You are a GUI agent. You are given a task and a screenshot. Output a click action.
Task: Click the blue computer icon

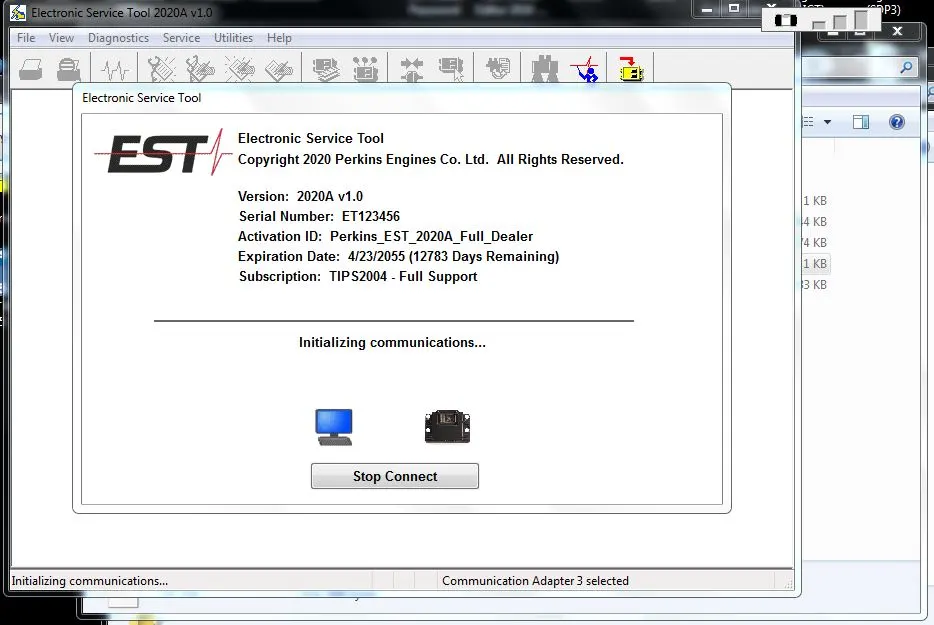(334, 427)
